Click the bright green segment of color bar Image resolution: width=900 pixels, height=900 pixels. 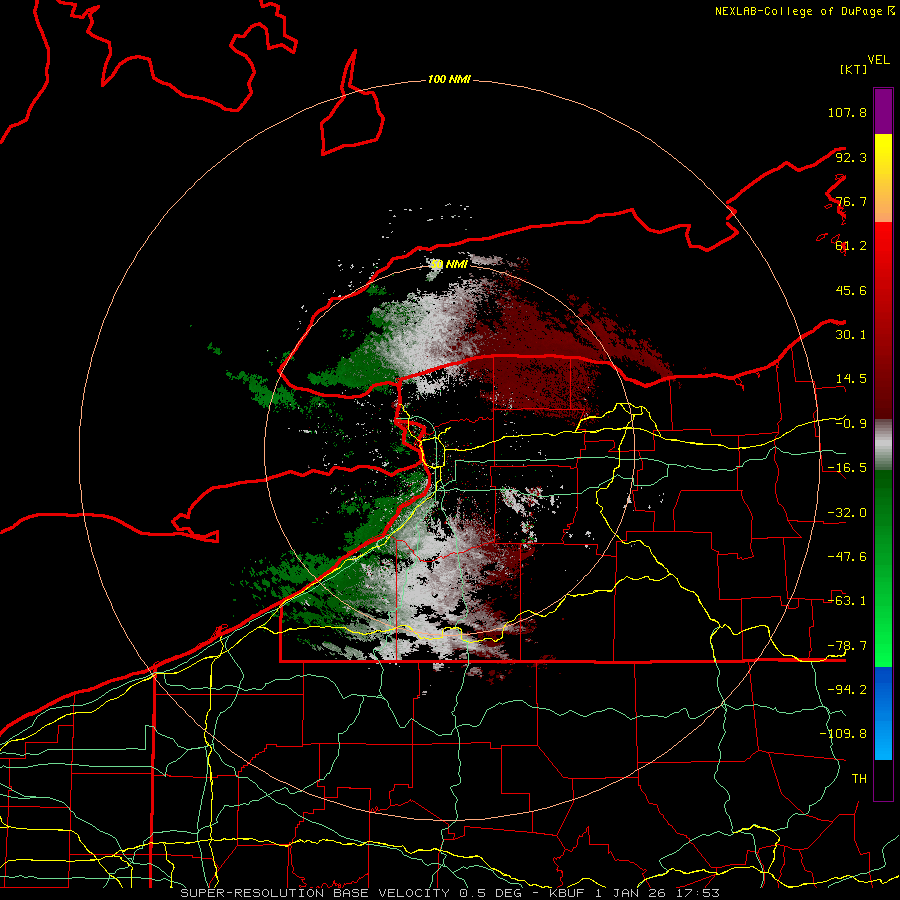[x=883, y=568]
